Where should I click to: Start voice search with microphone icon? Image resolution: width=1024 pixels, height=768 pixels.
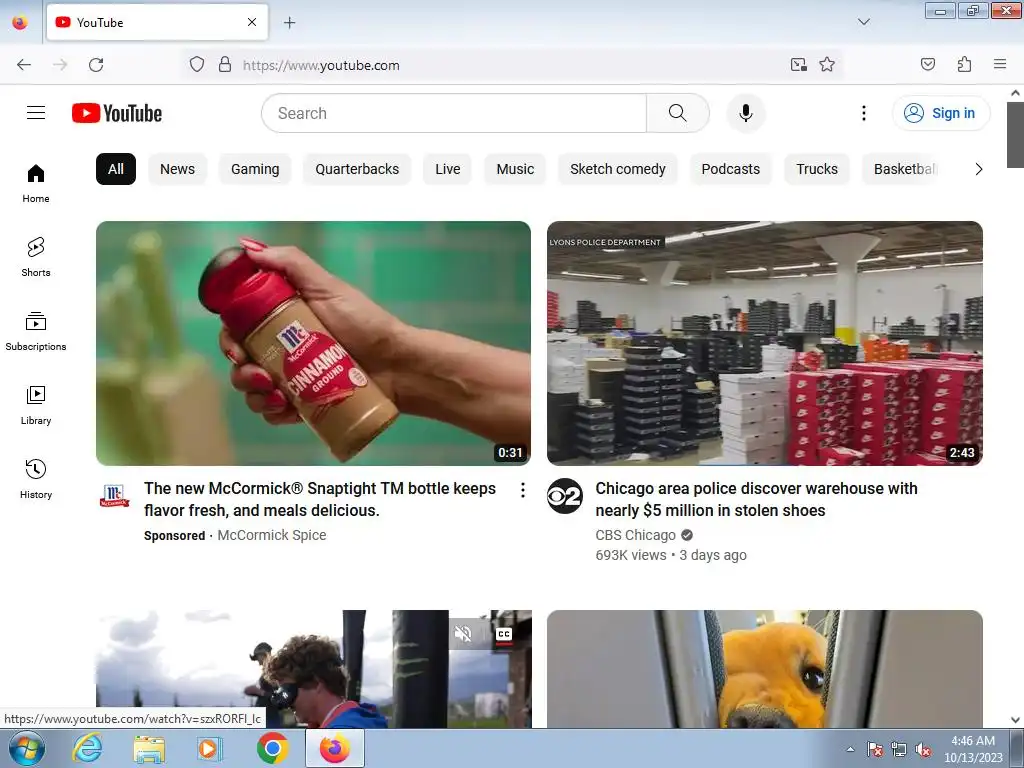[746, 113]
